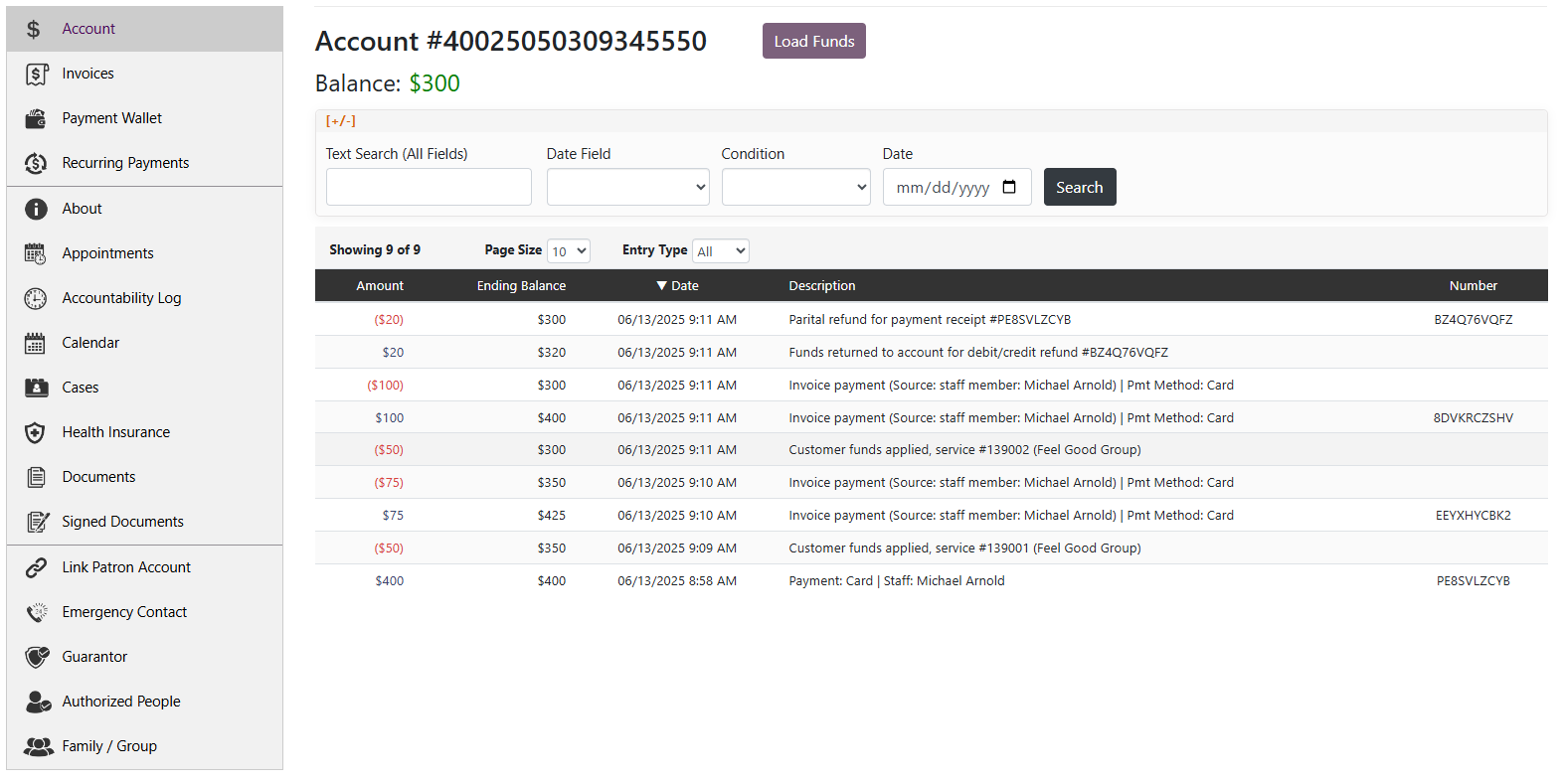The height and width of the screenshot is (784, 1564).
Task: Click the Search button
Action: pos(1080,187)
